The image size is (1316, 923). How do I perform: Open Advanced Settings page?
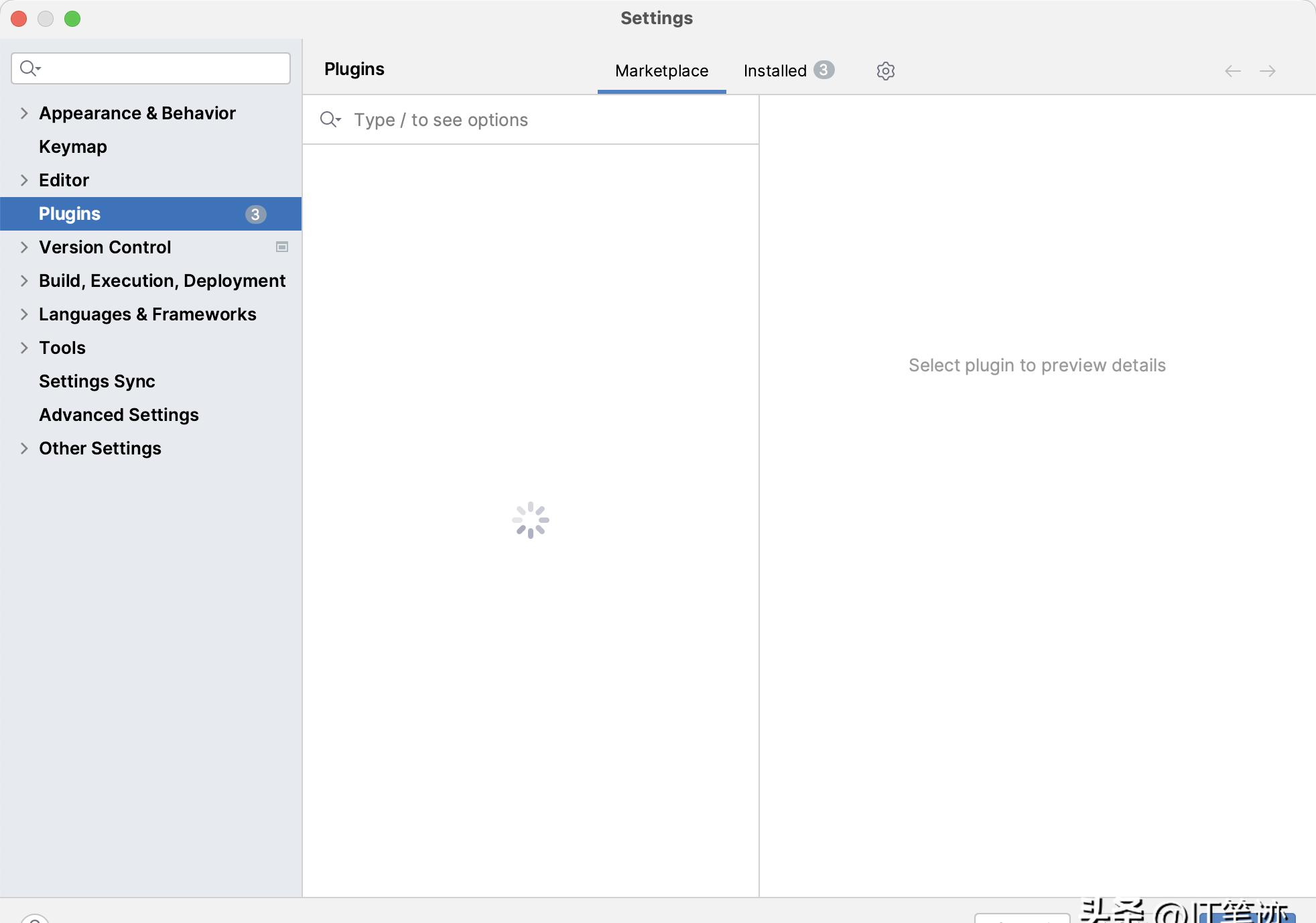pos(151,415)
